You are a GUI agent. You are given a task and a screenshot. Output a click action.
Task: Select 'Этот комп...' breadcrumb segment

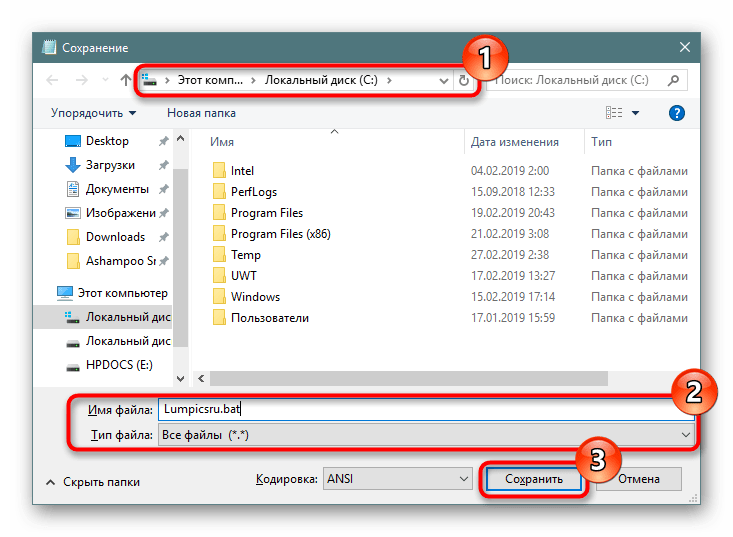coord(210,80)
